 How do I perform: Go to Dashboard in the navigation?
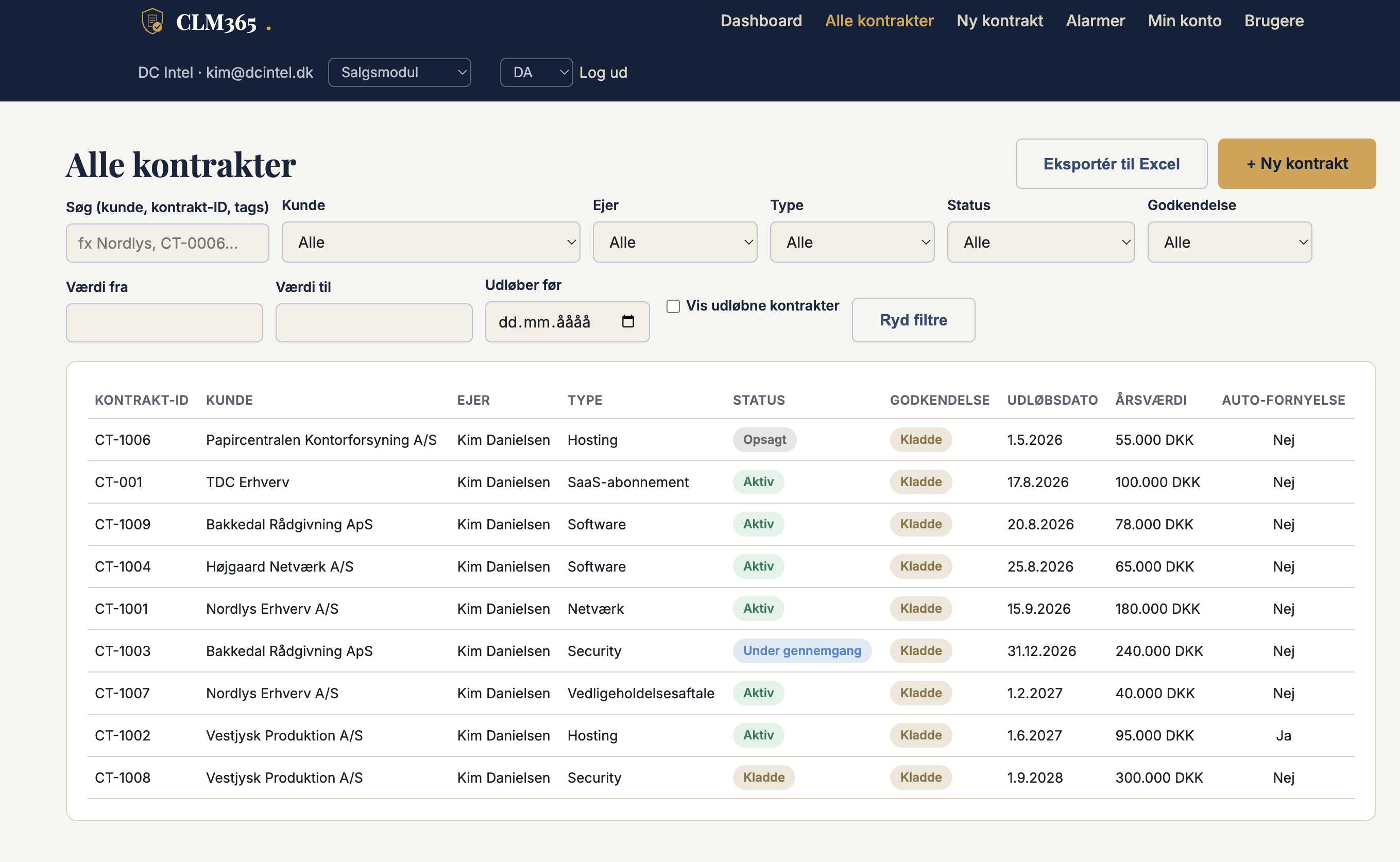click(761, 21)
